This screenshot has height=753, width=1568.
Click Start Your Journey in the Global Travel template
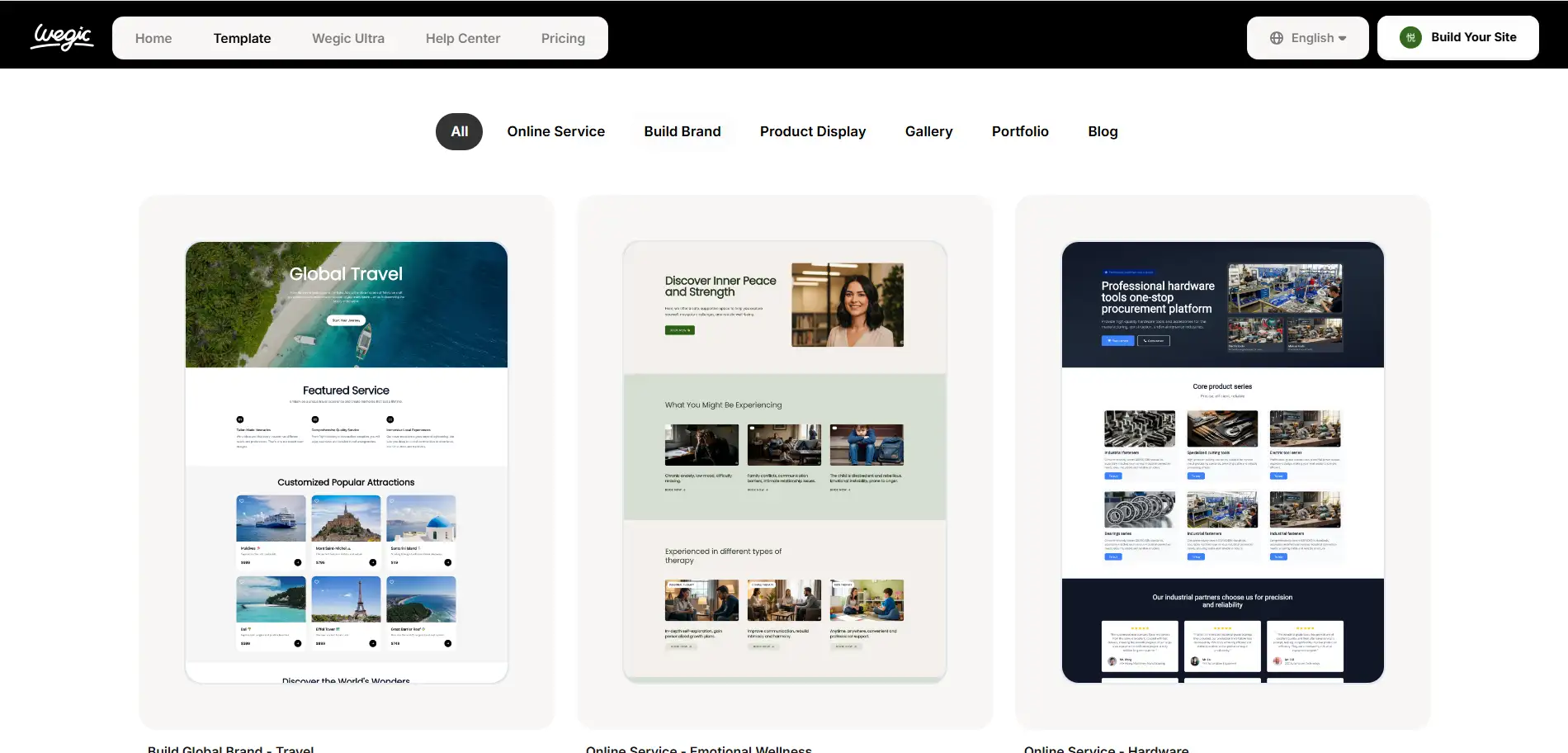345,320
